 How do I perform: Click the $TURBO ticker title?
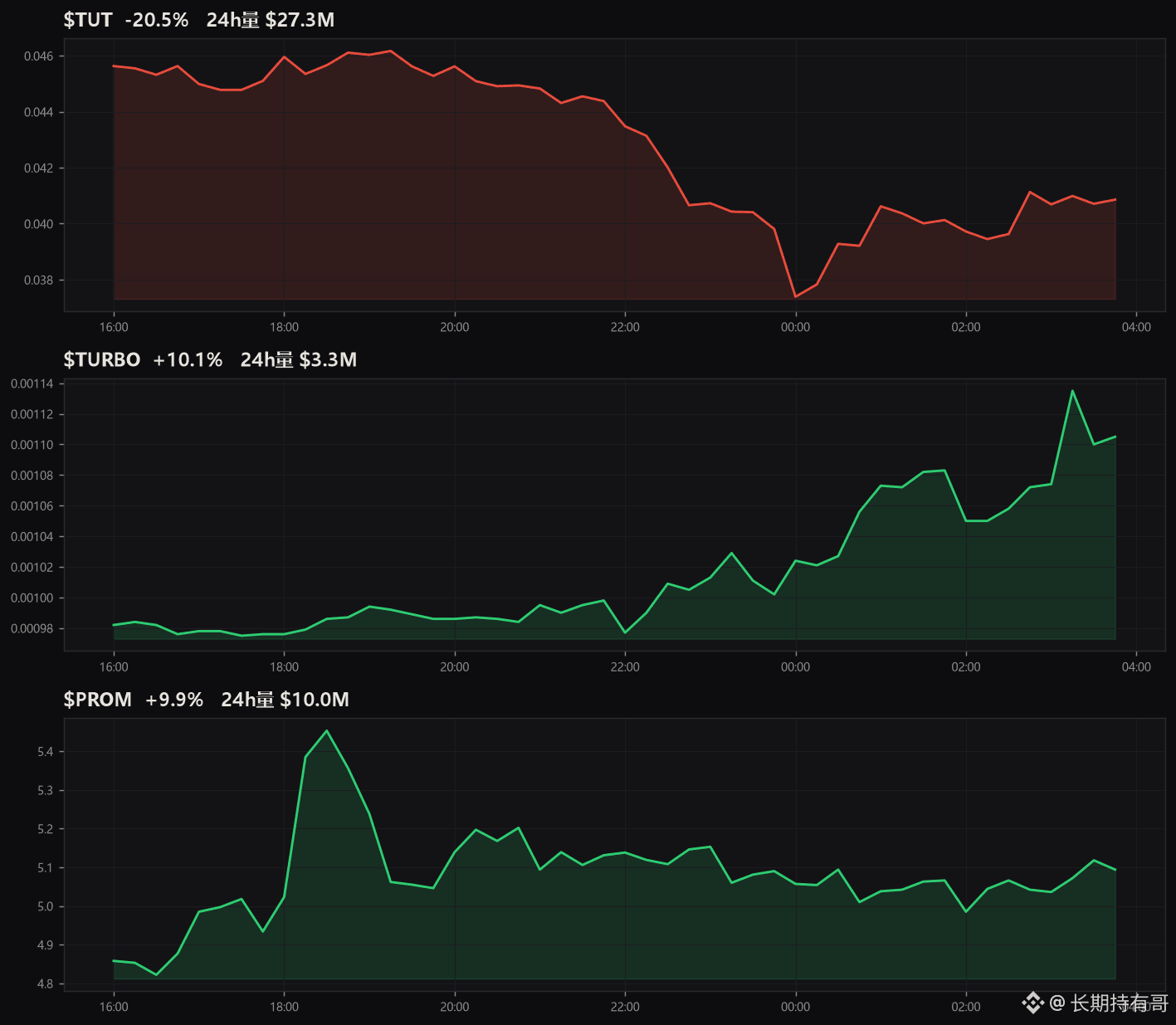tap(102, 359)
